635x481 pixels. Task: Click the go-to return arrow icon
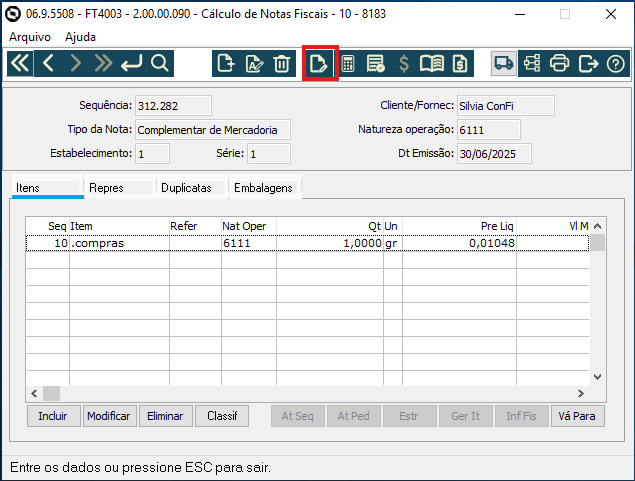pyautogui.click(x=132, y=64)
